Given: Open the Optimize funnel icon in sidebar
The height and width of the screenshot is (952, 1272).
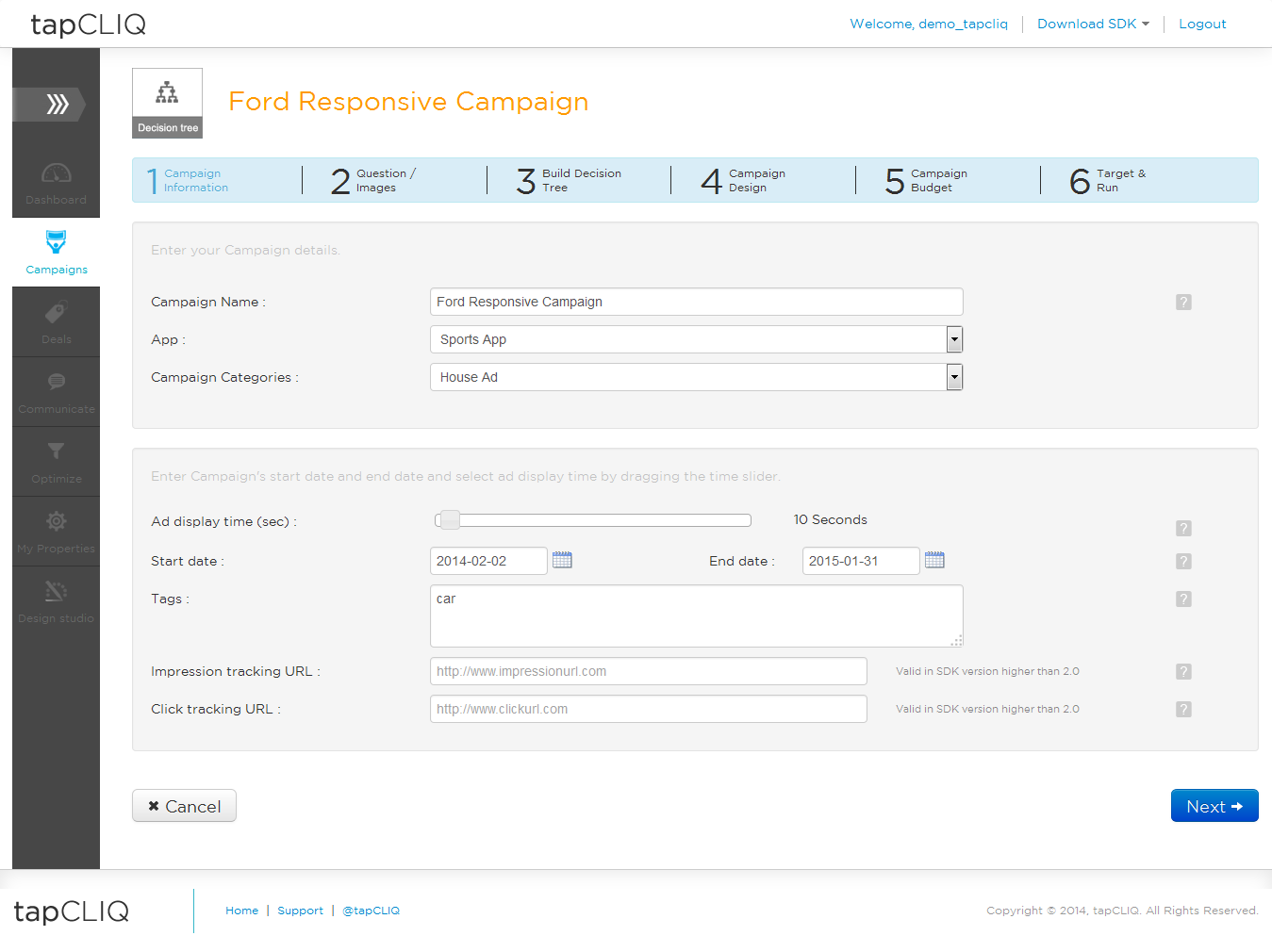Looking at the screenshot, I should tap(57, 451).
